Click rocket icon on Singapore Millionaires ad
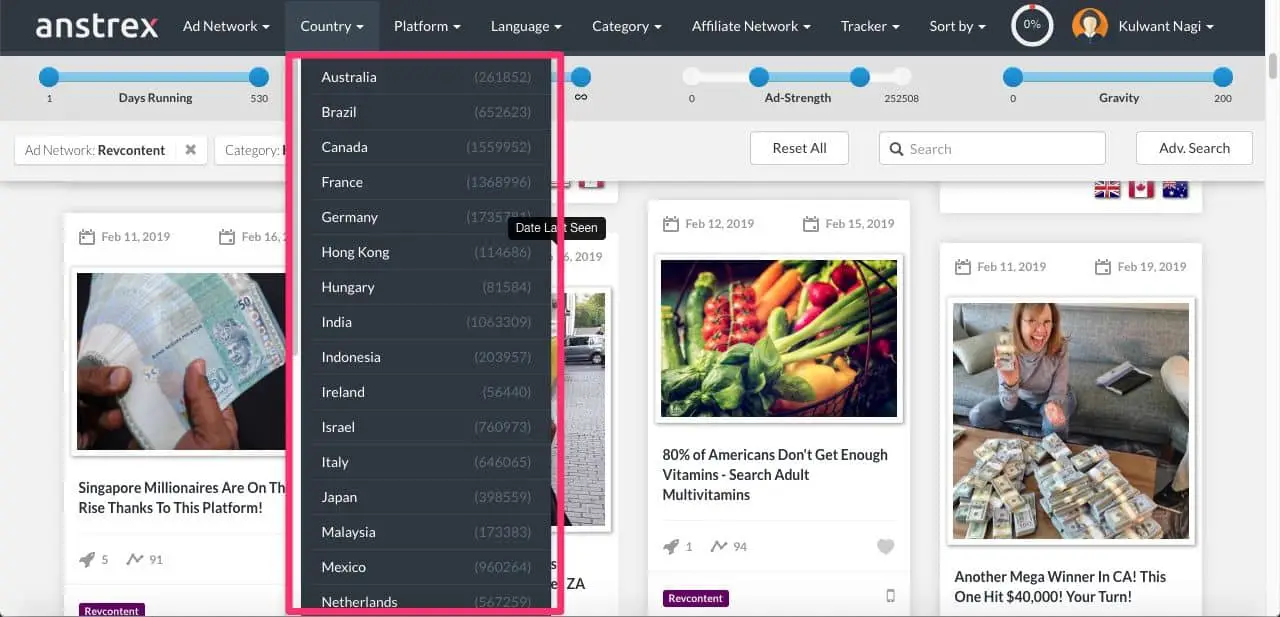1280x617 pixels. coord(87,560)
